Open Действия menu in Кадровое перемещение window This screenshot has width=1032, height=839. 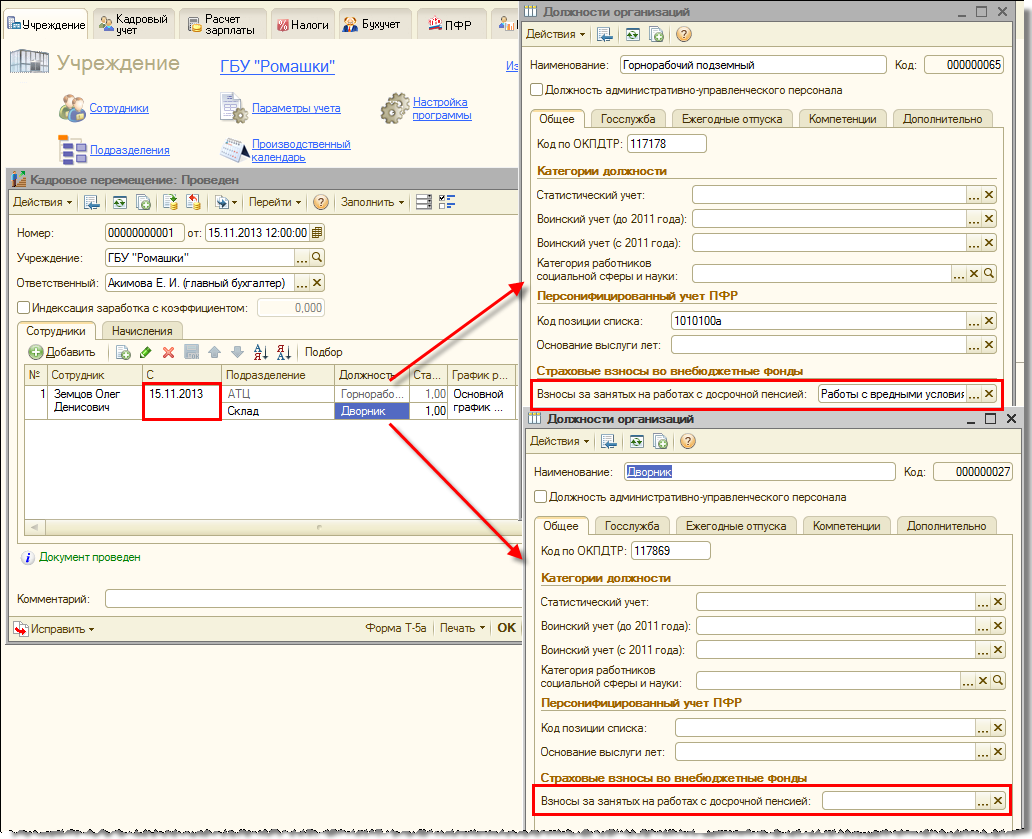click(42, 202)
